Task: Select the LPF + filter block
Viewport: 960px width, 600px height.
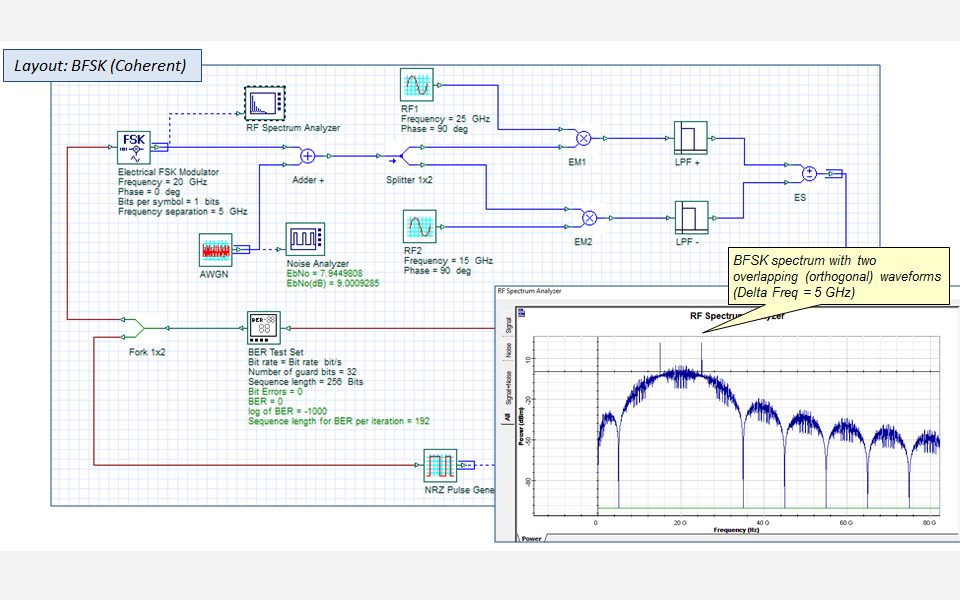Action: (692, 135)
